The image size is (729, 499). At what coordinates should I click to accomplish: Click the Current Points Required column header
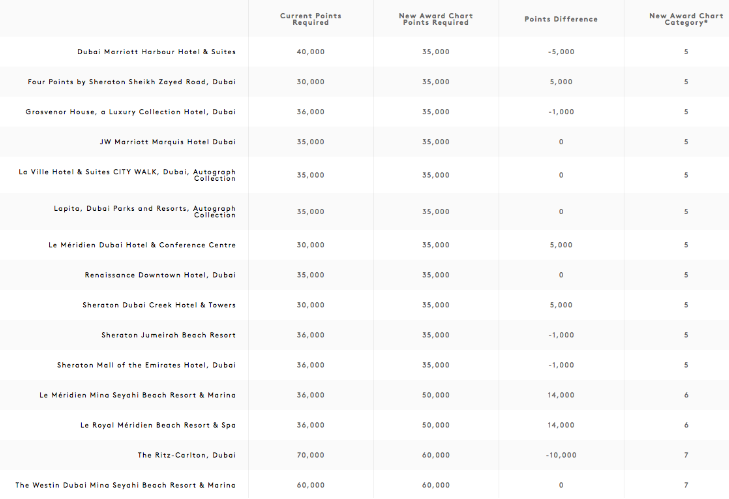(x=310, y=19)
